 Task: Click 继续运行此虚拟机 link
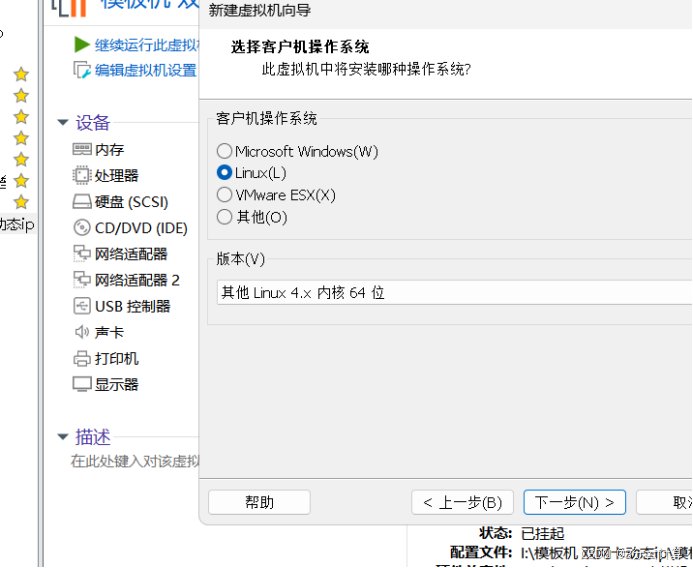click(x=147, y=45)
